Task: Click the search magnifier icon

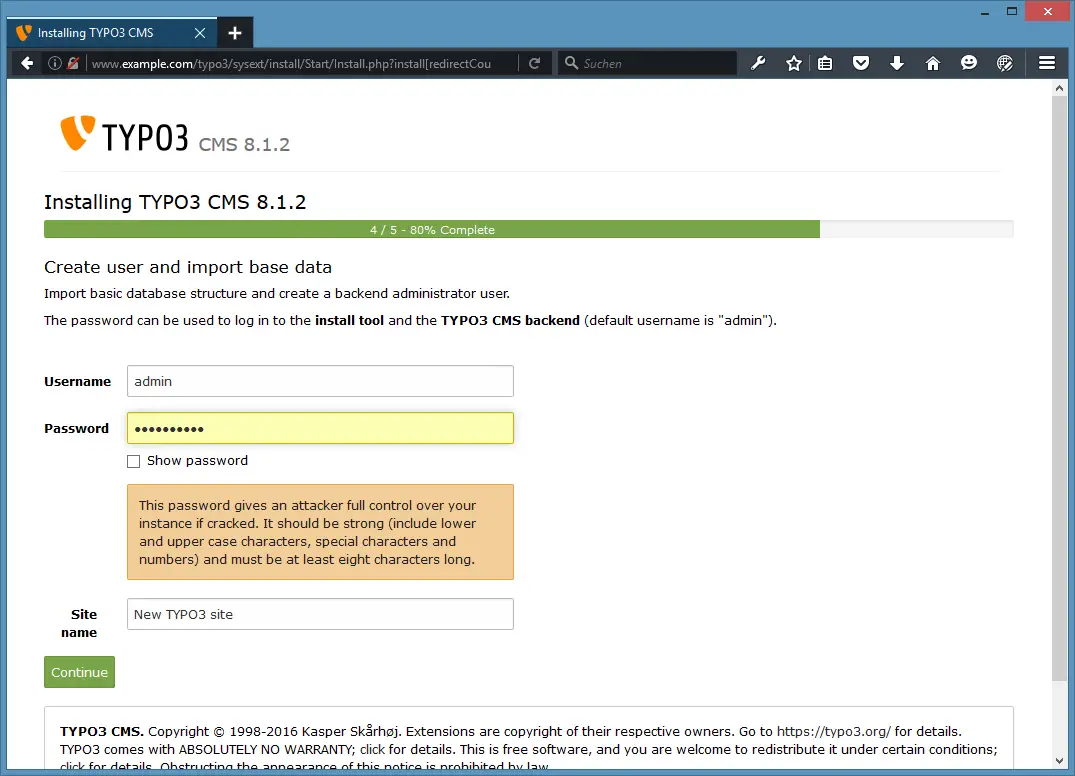Action: 571,63
